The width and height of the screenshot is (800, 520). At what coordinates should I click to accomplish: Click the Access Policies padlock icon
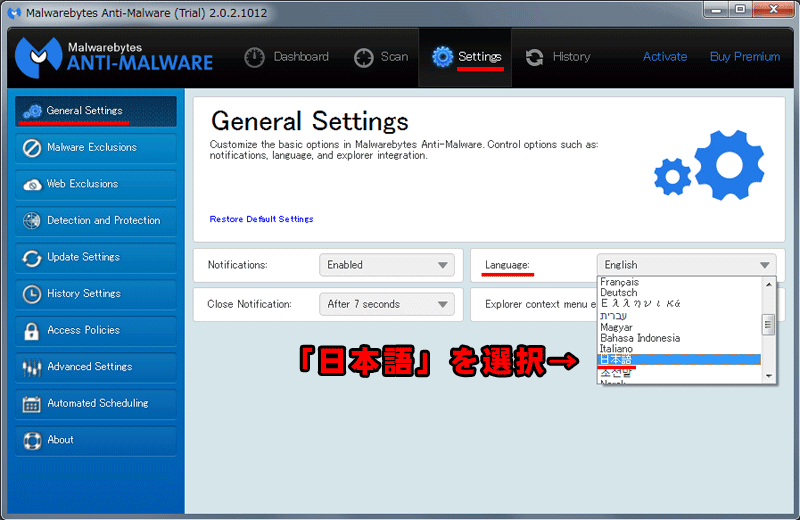(32, 331)
